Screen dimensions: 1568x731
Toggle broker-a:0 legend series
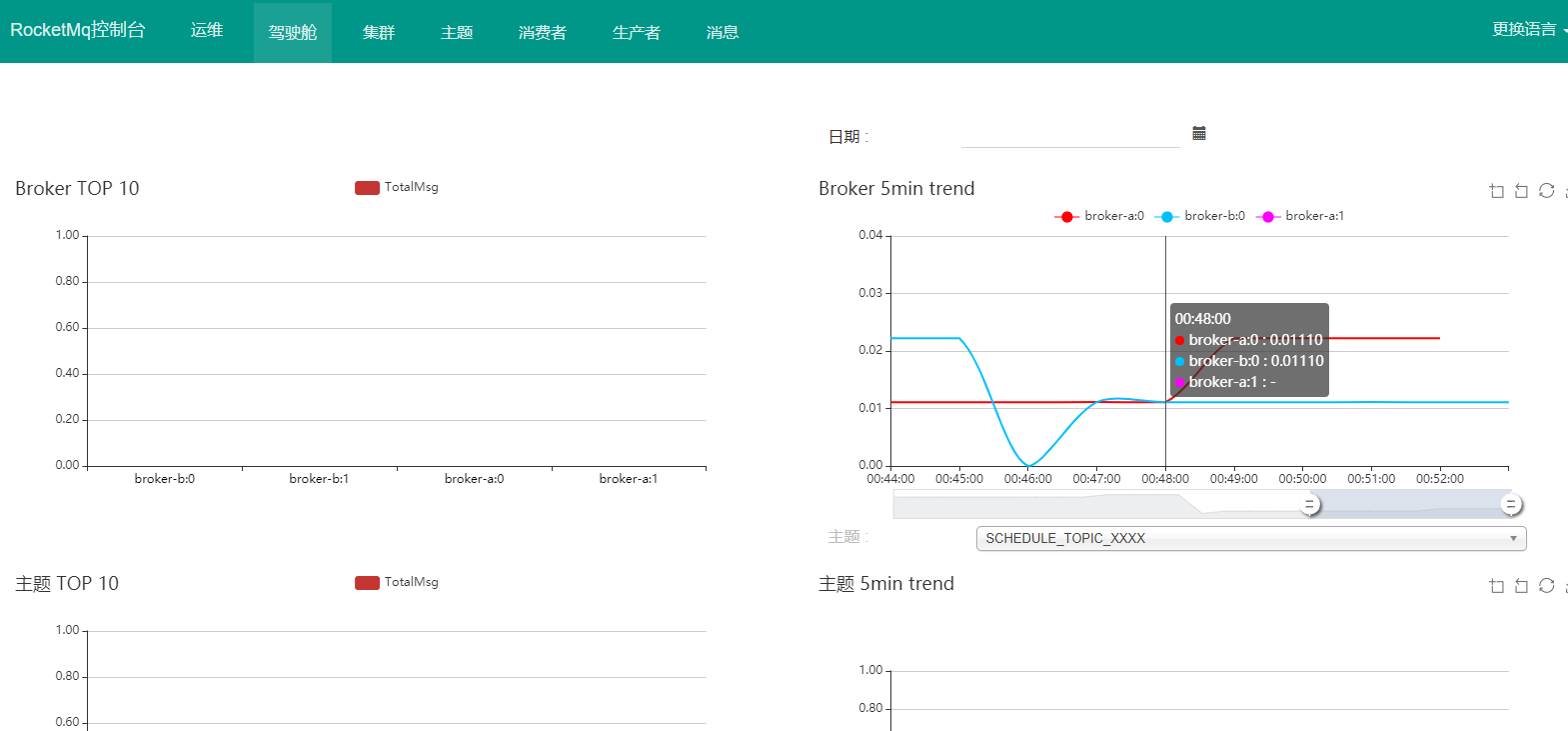(x=1099, y=216)
